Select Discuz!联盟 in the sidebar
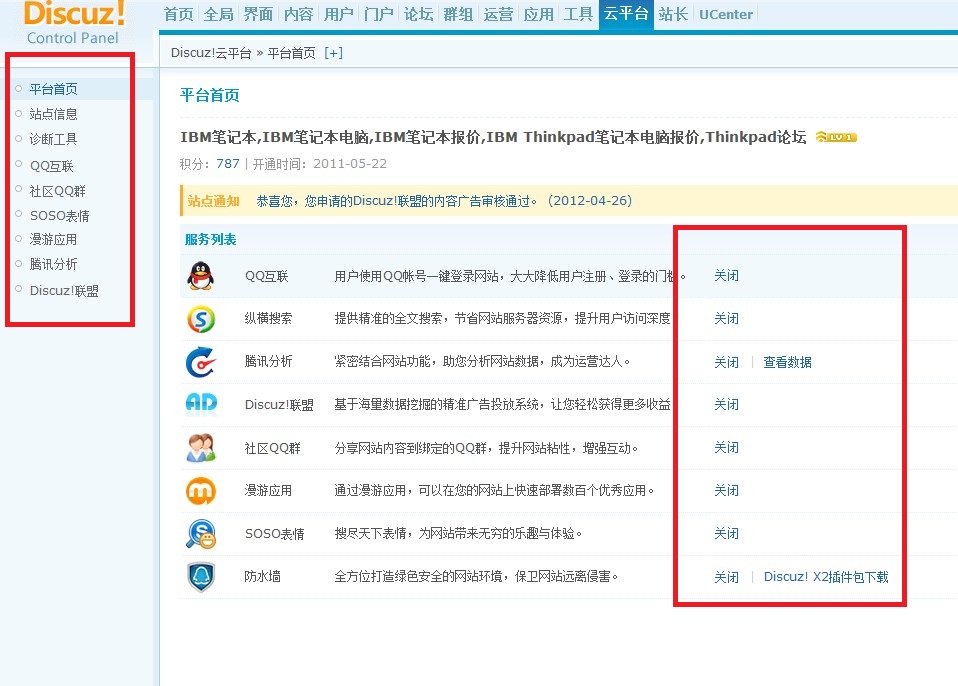This screenshot has height=686, width=958. 64,291
